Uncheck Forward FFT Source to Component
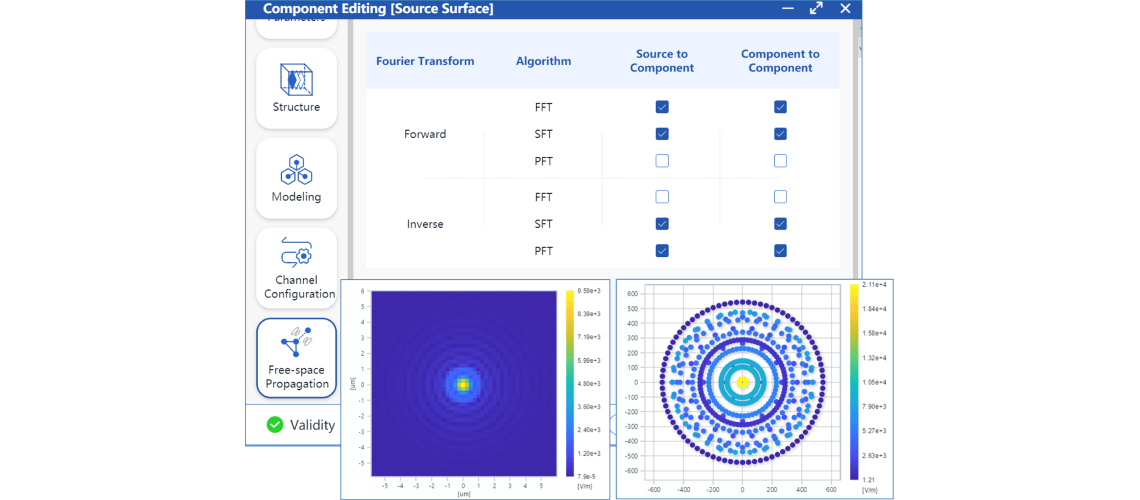This screenshot has height=500, width=1140. (x=662, y=107)
